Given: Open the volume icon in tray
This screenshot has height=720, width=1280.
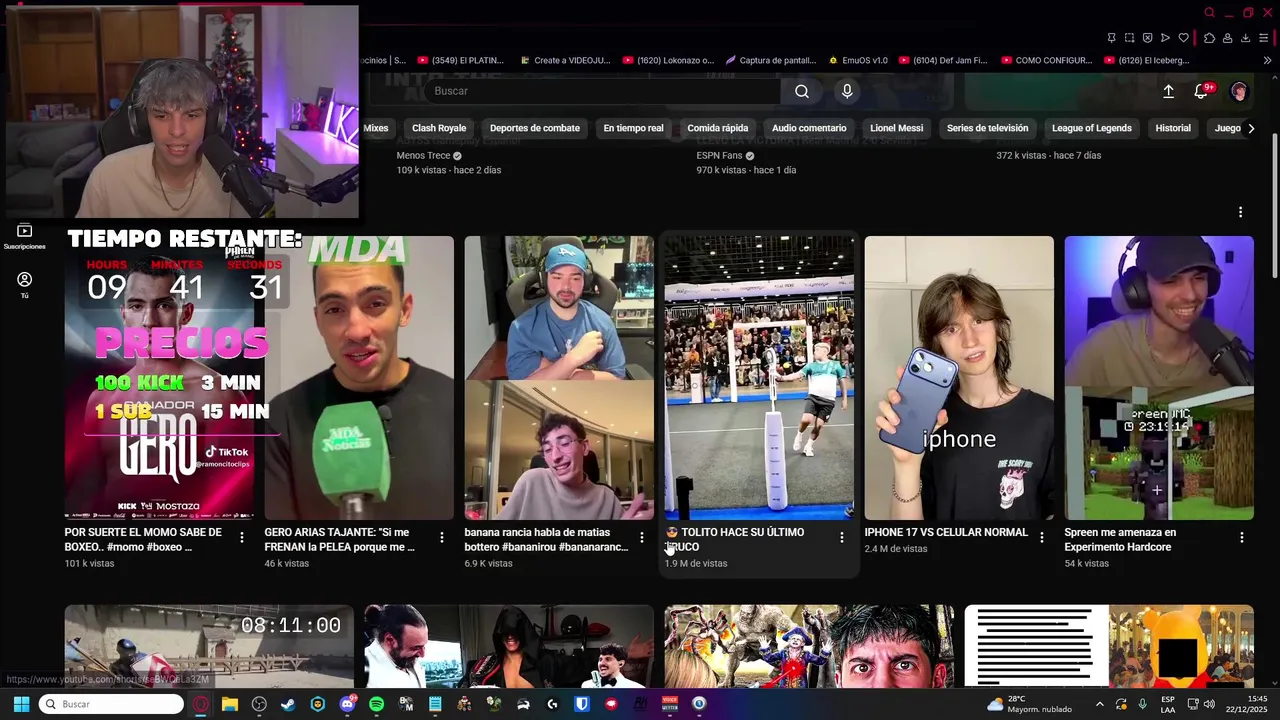Looking at the screenshot, I should (1209, 704).
